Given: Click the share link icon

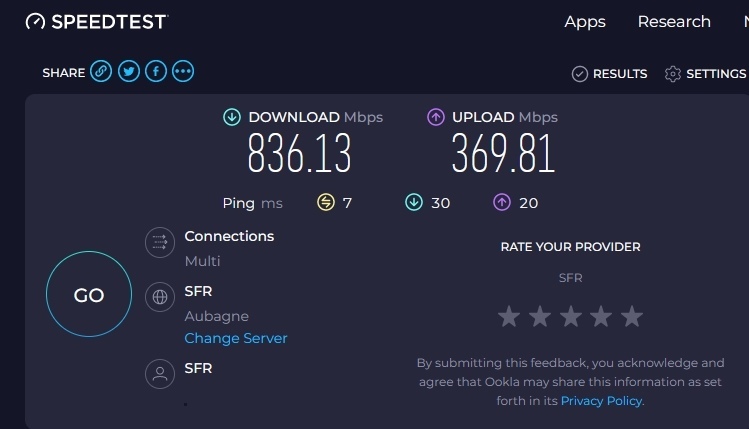Looking at the screenshot, I should (x=100, y=71).
